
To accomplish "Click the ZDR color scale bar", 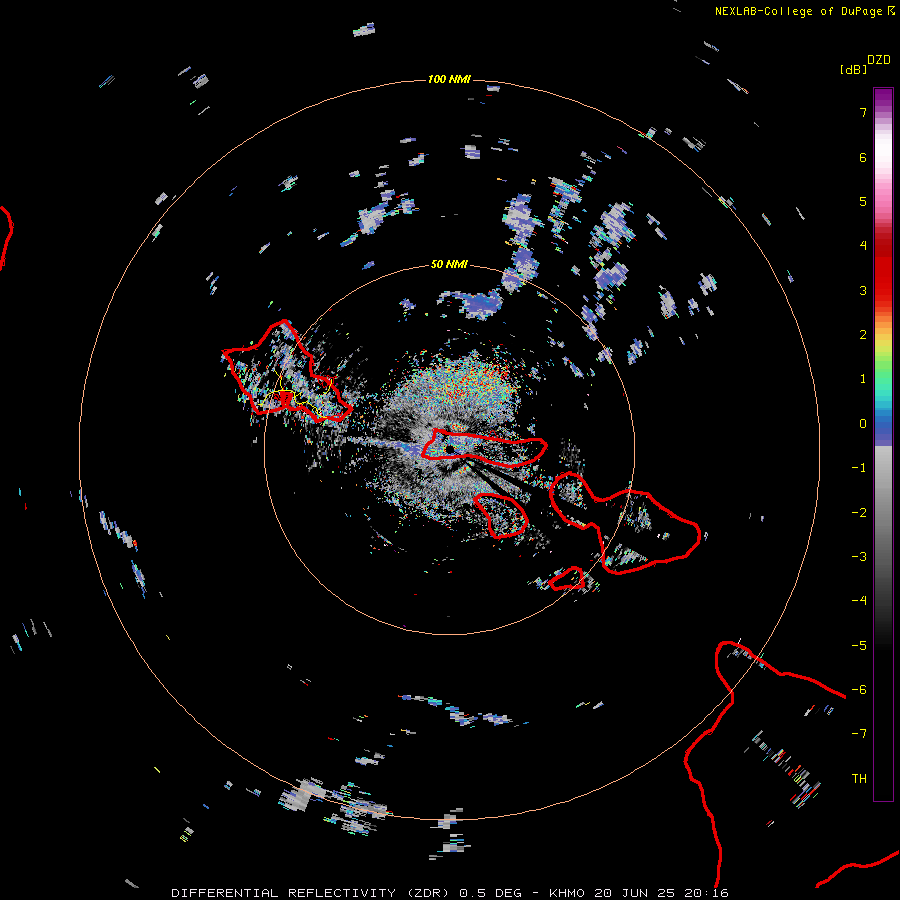I will coord(883,444).
